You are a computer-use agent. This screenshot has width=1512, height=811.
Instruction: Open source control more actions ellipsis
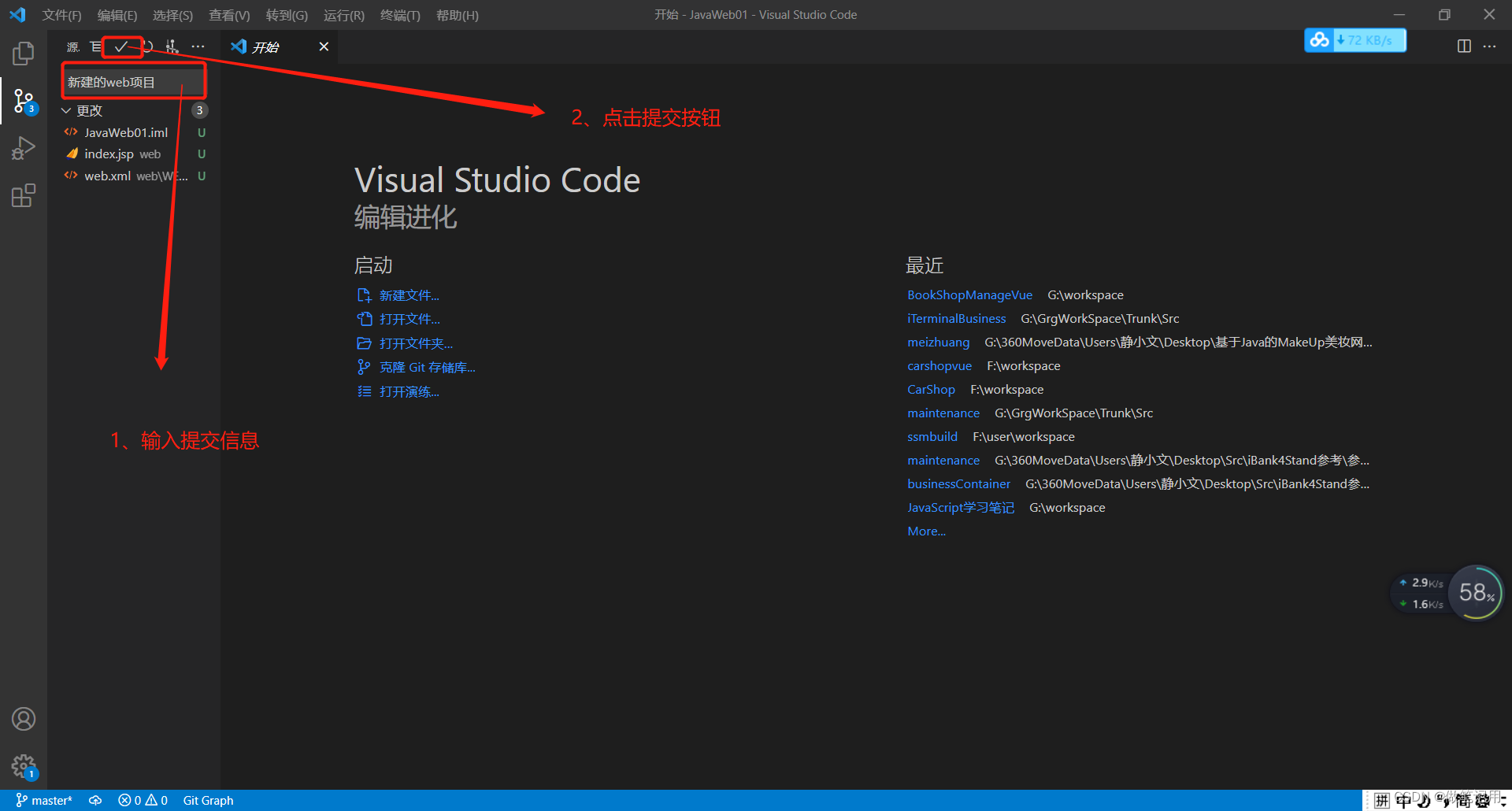(198, 47)
